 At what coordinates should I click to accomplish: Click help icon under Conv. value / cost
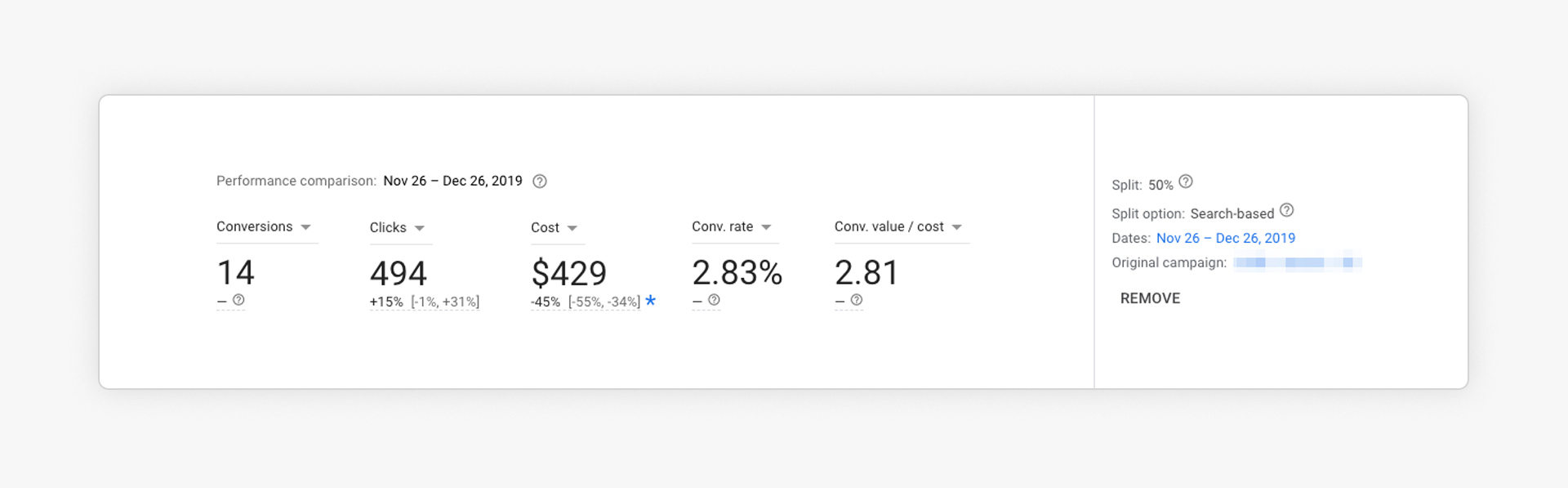[x=856, y=300]
